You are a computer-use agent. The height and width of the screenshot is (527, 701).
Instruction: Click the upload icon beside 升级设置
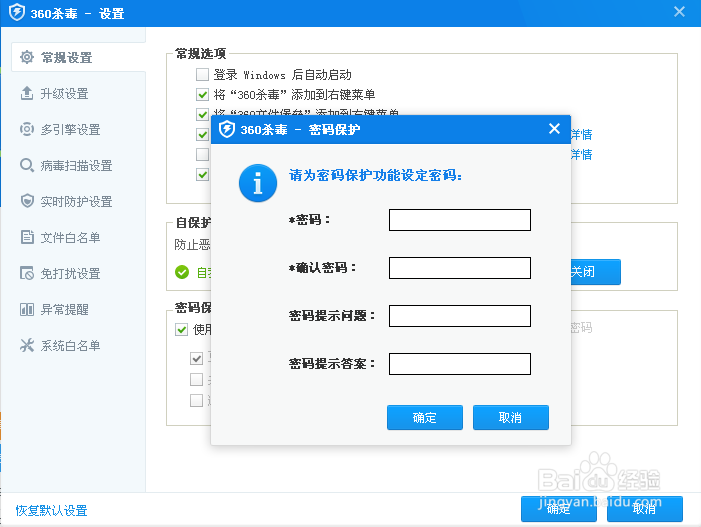(x=27, y=93)
